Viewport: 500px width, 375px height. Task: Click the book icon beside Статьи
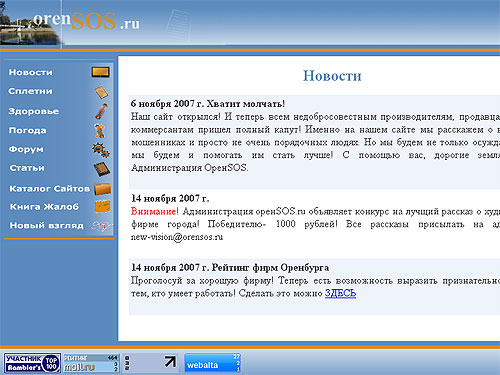[x=102, y=169]
